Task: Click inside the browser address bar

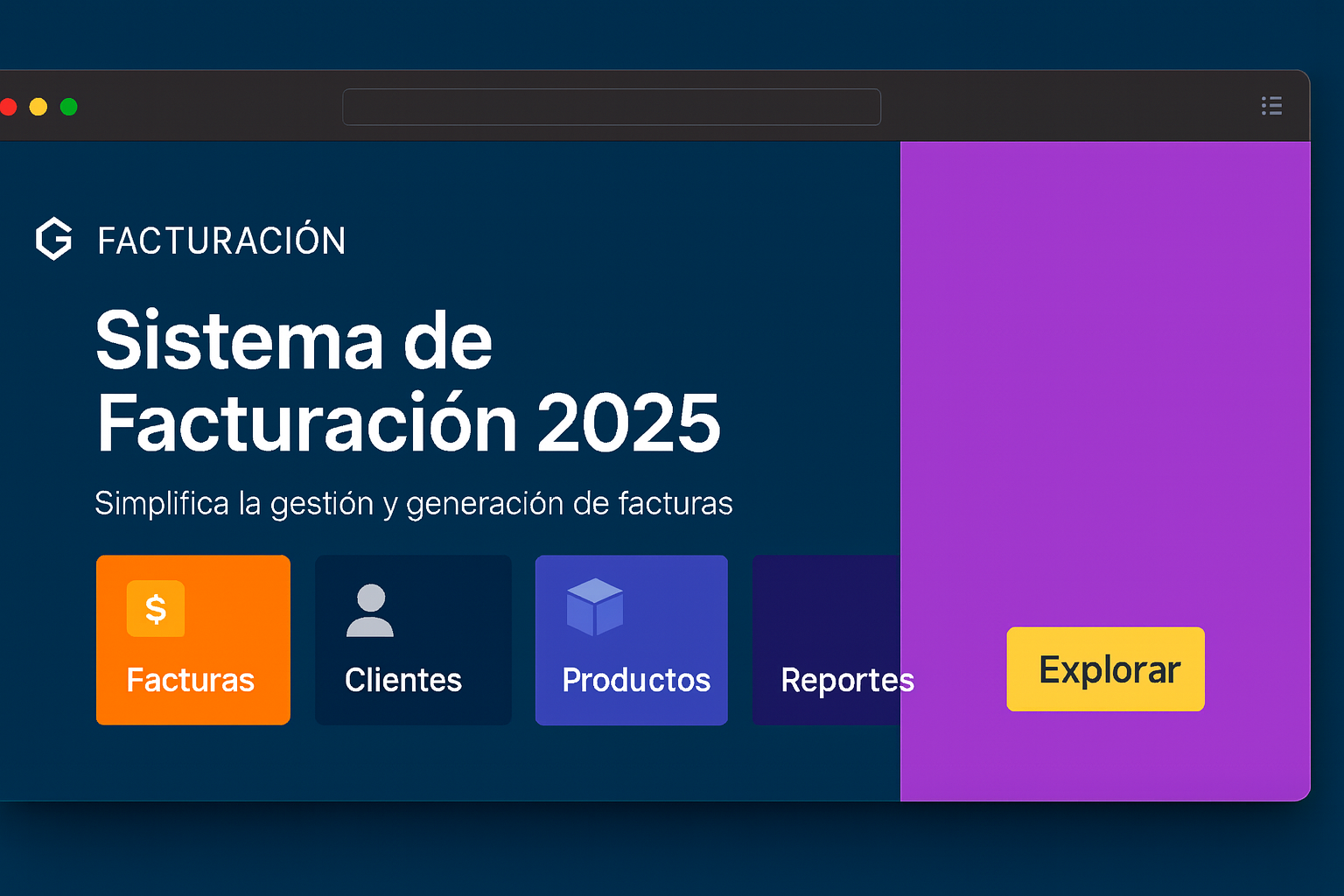Action: pos(612,106)
